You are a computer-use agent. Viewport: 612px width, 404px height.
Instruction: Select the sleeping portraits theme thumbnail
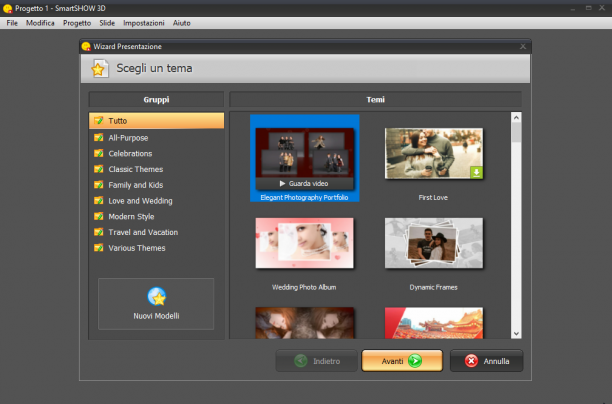coord(304,323)
